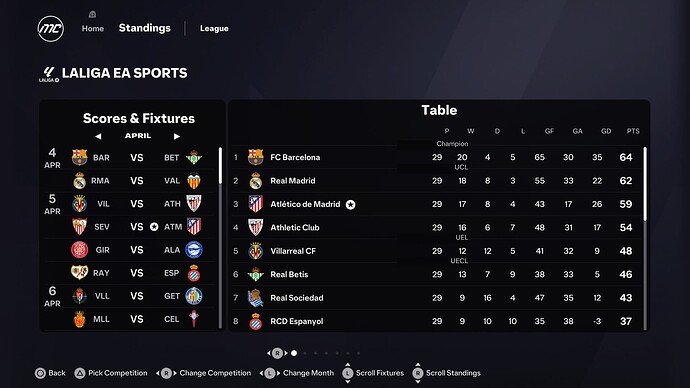Click Real Madrid crest in table
The width and height of the screenshot is (690, 388).
click(256, 181)
